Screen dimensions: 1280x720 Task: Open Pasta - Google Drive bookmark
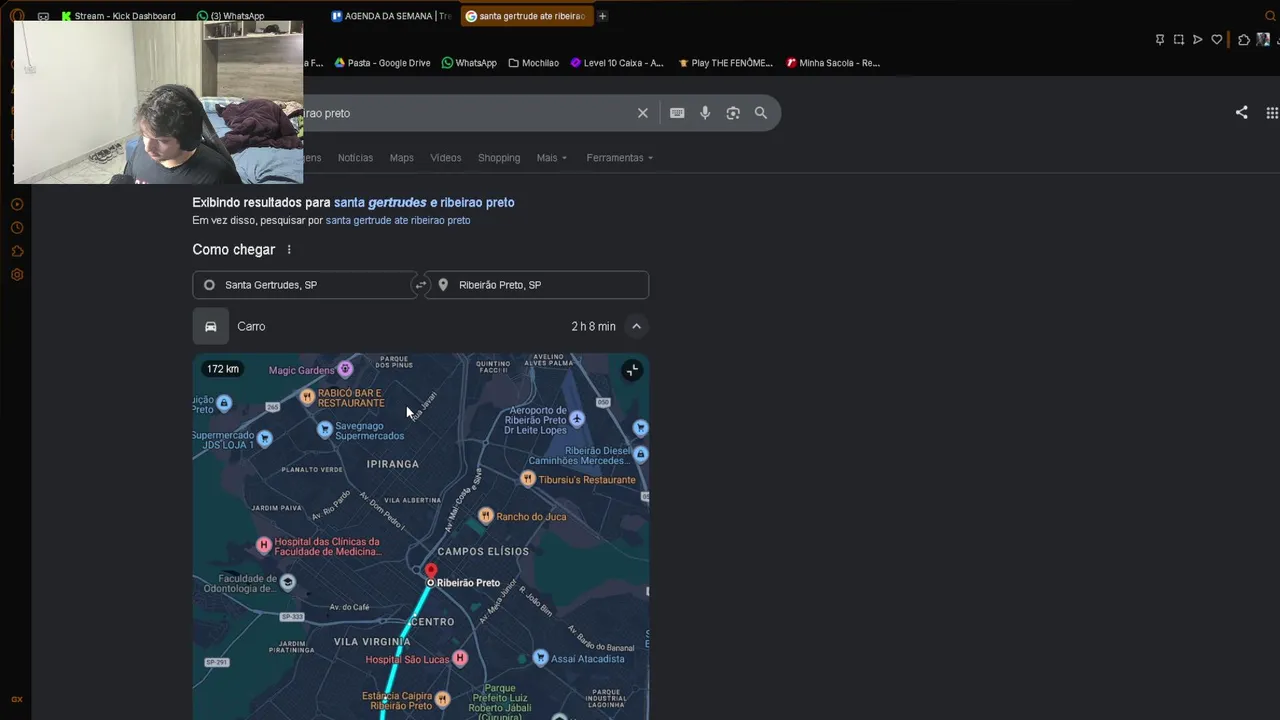pyautogui.click(x=382, y=63)
